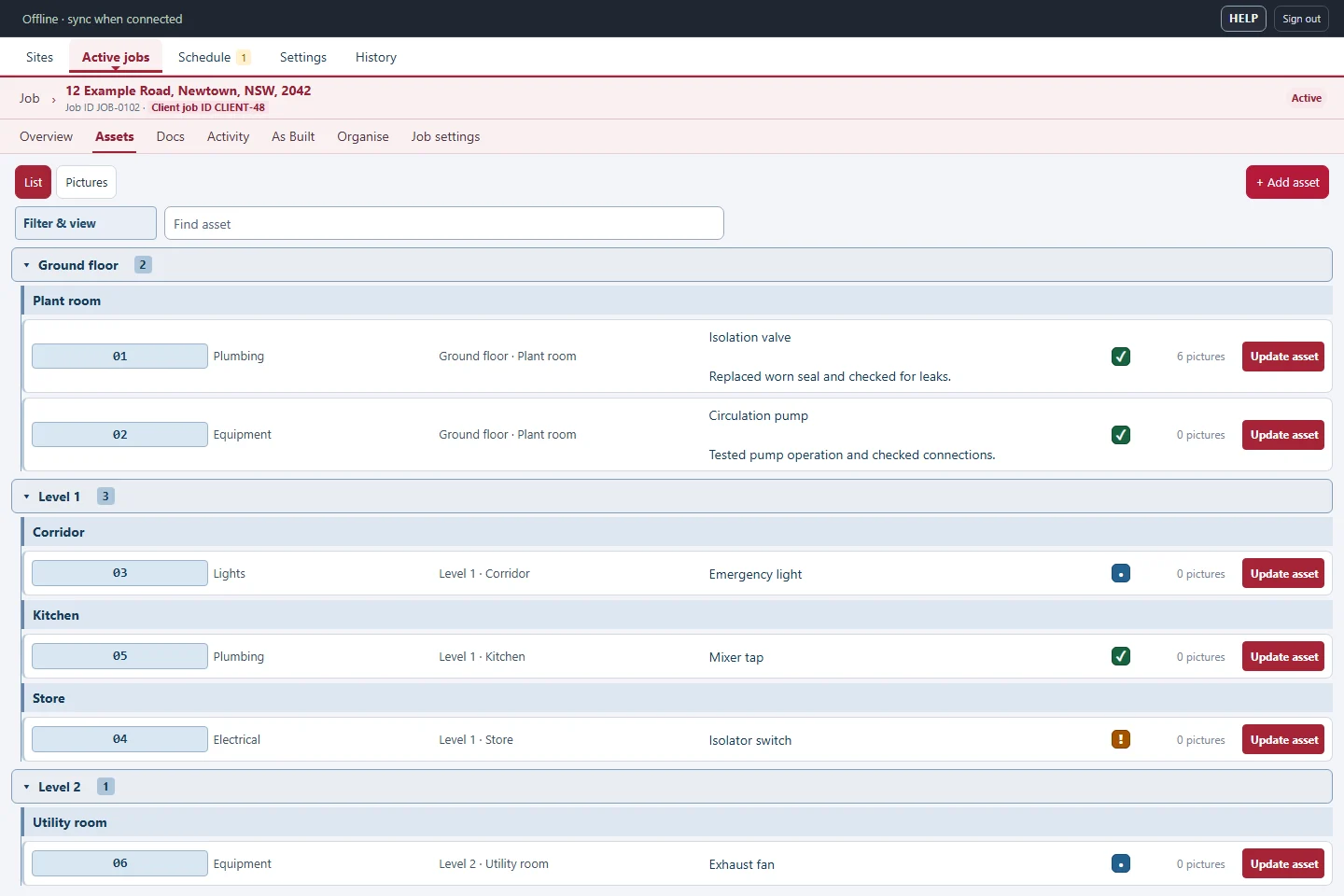Click asset number 01 badge
The width and height of the screenshot is (1344, 896).
pos(119,357)
